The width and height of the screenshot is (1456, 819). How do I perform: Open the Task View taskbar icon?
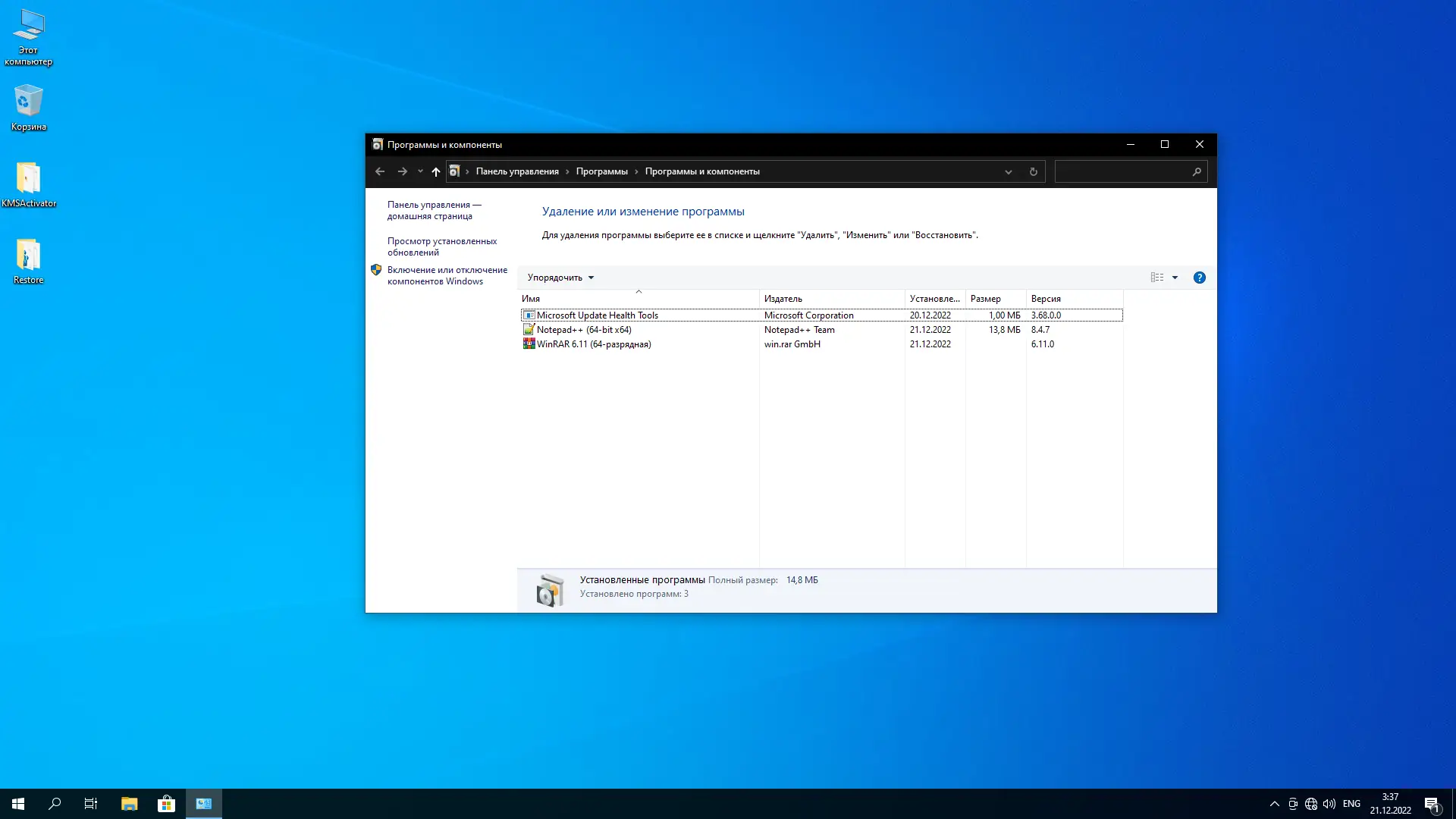click(x=91, y=804)
